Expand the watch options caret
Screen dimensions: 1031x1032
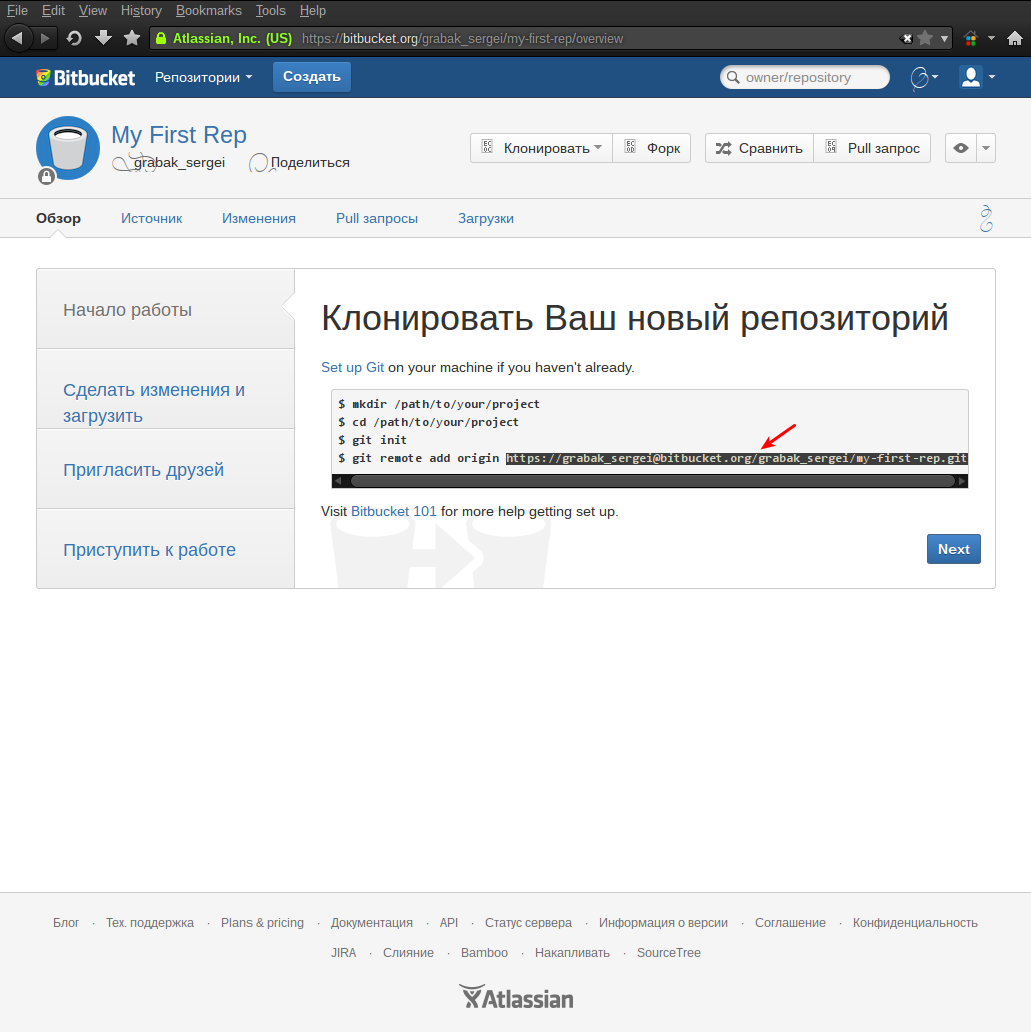pos(987,147)
